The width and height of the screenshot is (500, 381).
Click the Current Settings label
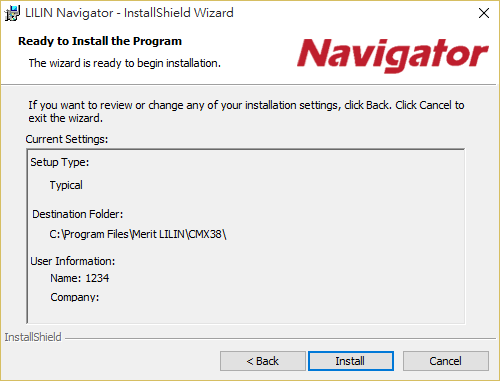(67, 139)
